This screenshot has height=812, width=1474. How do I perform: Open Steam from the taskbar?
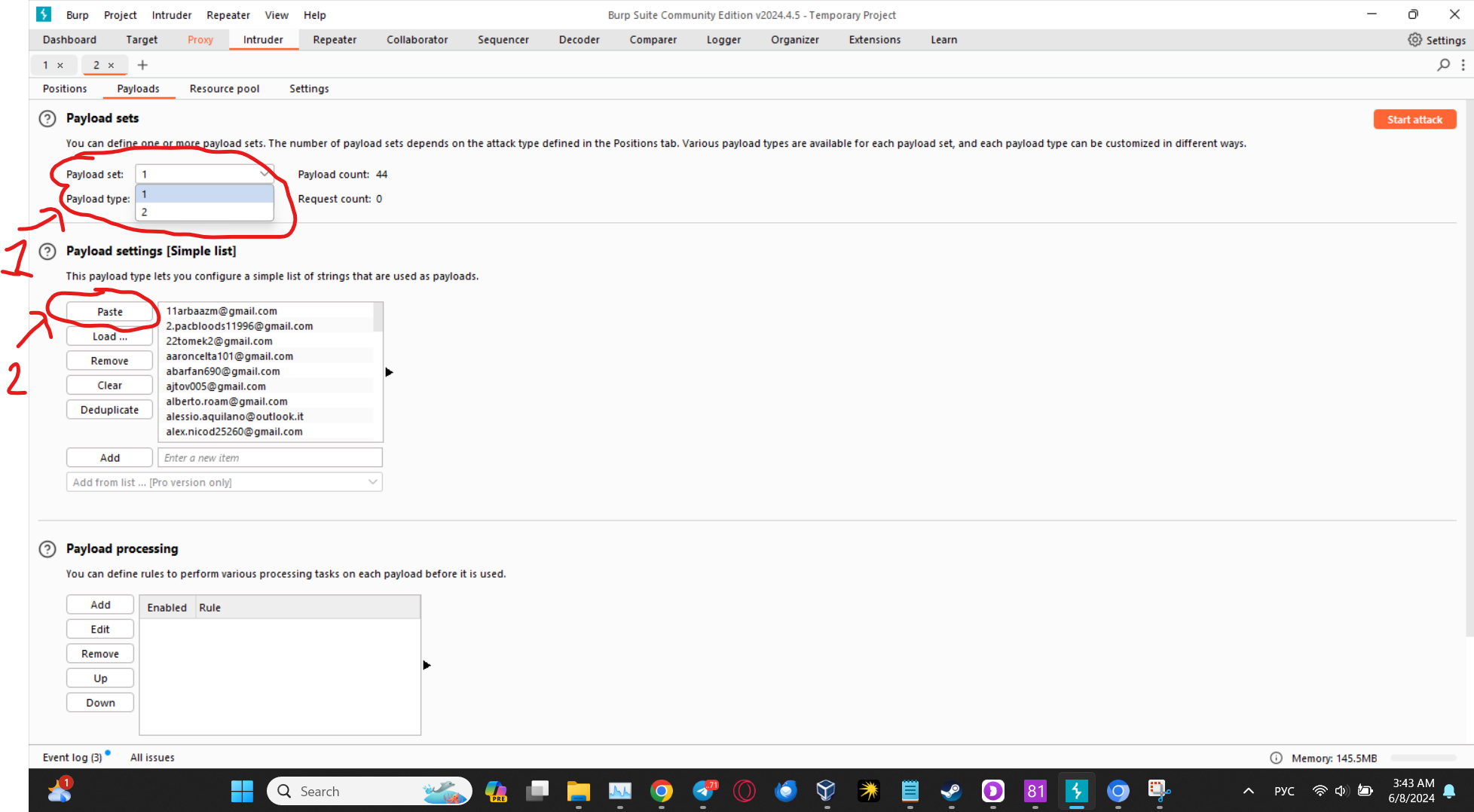pos(951,791)
